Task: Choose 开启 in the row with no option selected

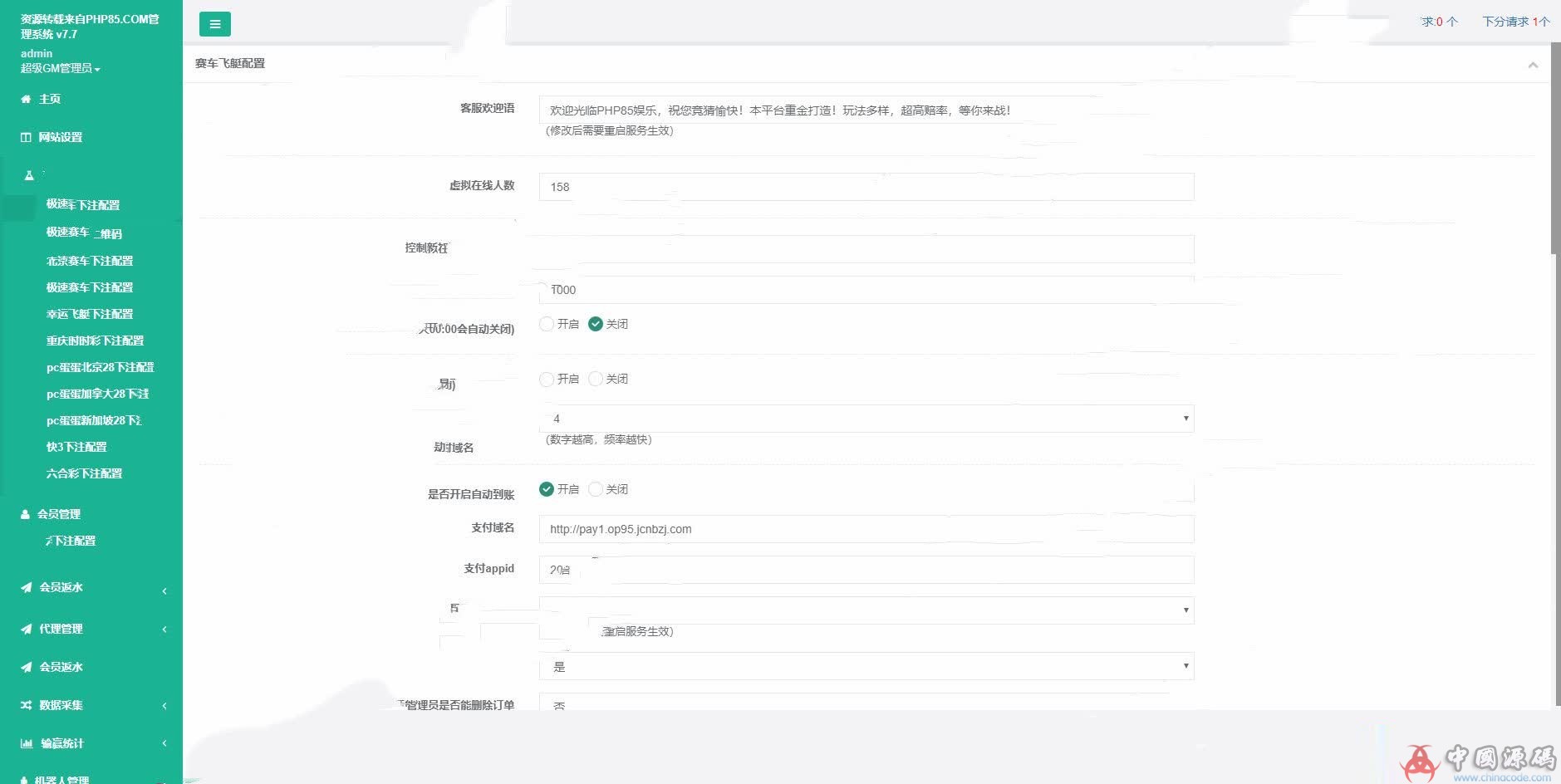Action: [547, 379]
